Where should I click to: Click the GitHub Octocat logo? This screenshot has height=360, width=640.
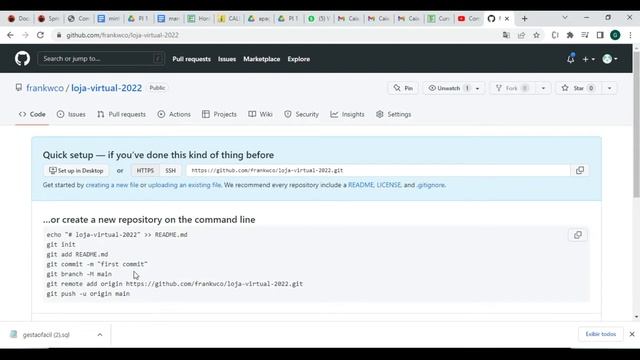point(22,59)
